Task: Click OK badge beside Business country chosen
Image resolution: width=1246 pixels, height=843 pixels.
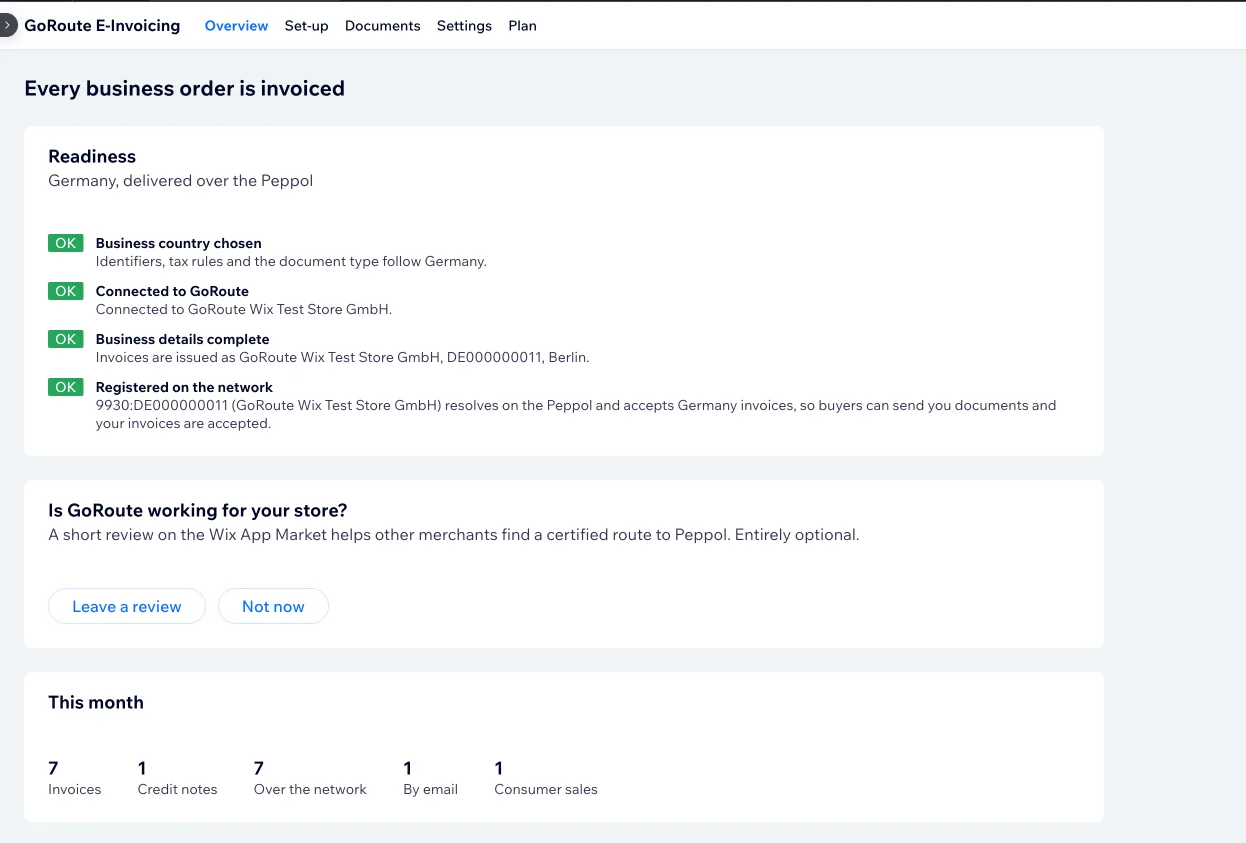Action: 66,243
